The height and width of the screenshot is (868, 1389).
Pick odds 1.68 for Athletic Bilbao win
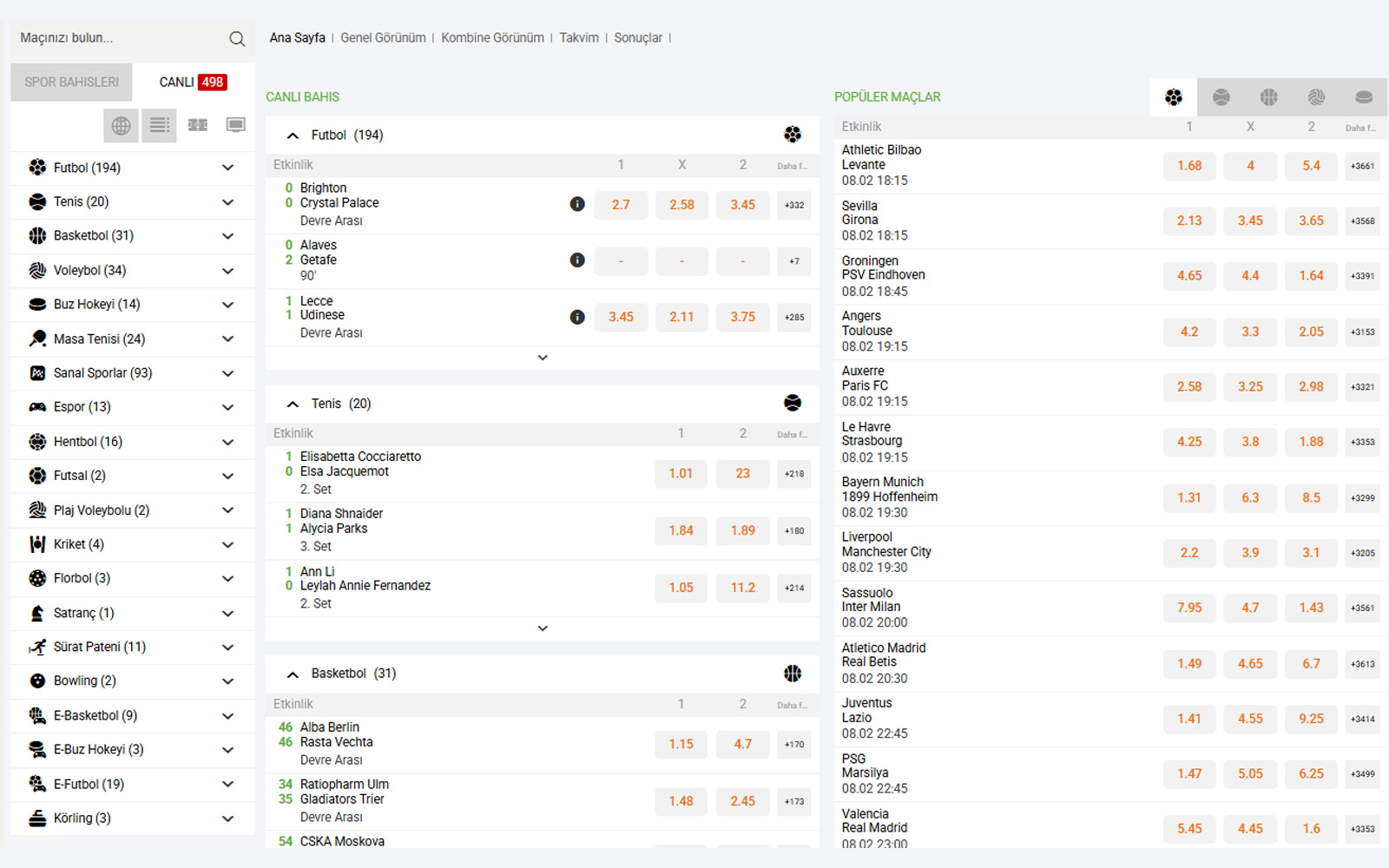1189,166
